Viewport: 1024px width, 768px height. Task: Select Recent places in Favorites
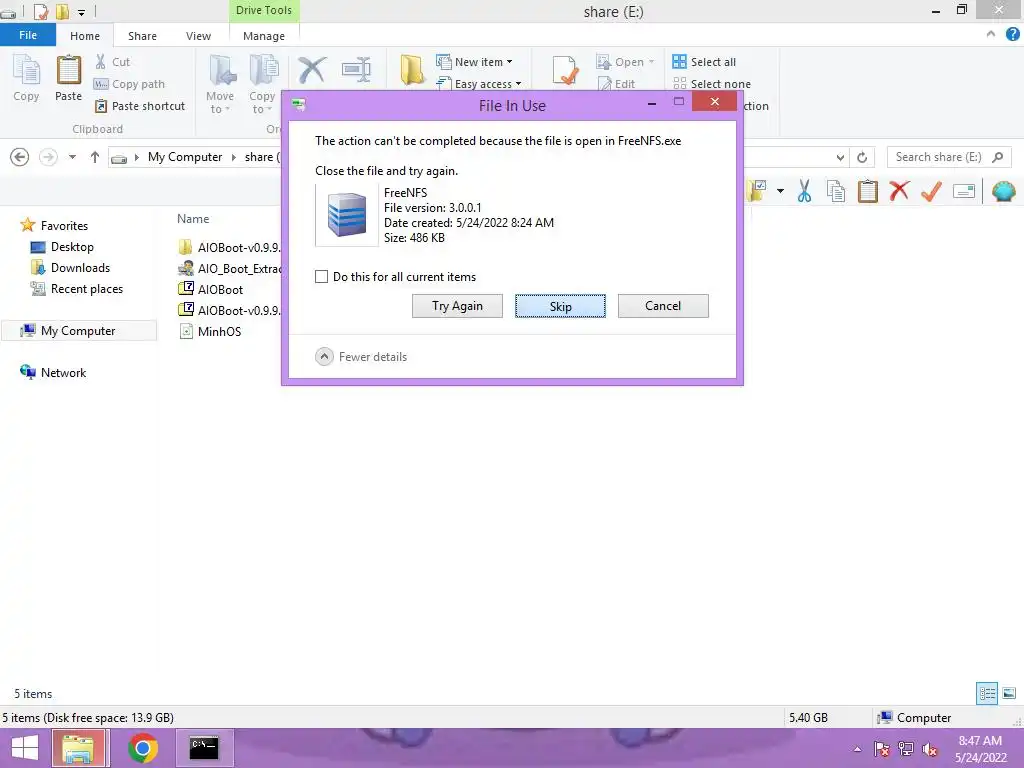pos(86,289)
